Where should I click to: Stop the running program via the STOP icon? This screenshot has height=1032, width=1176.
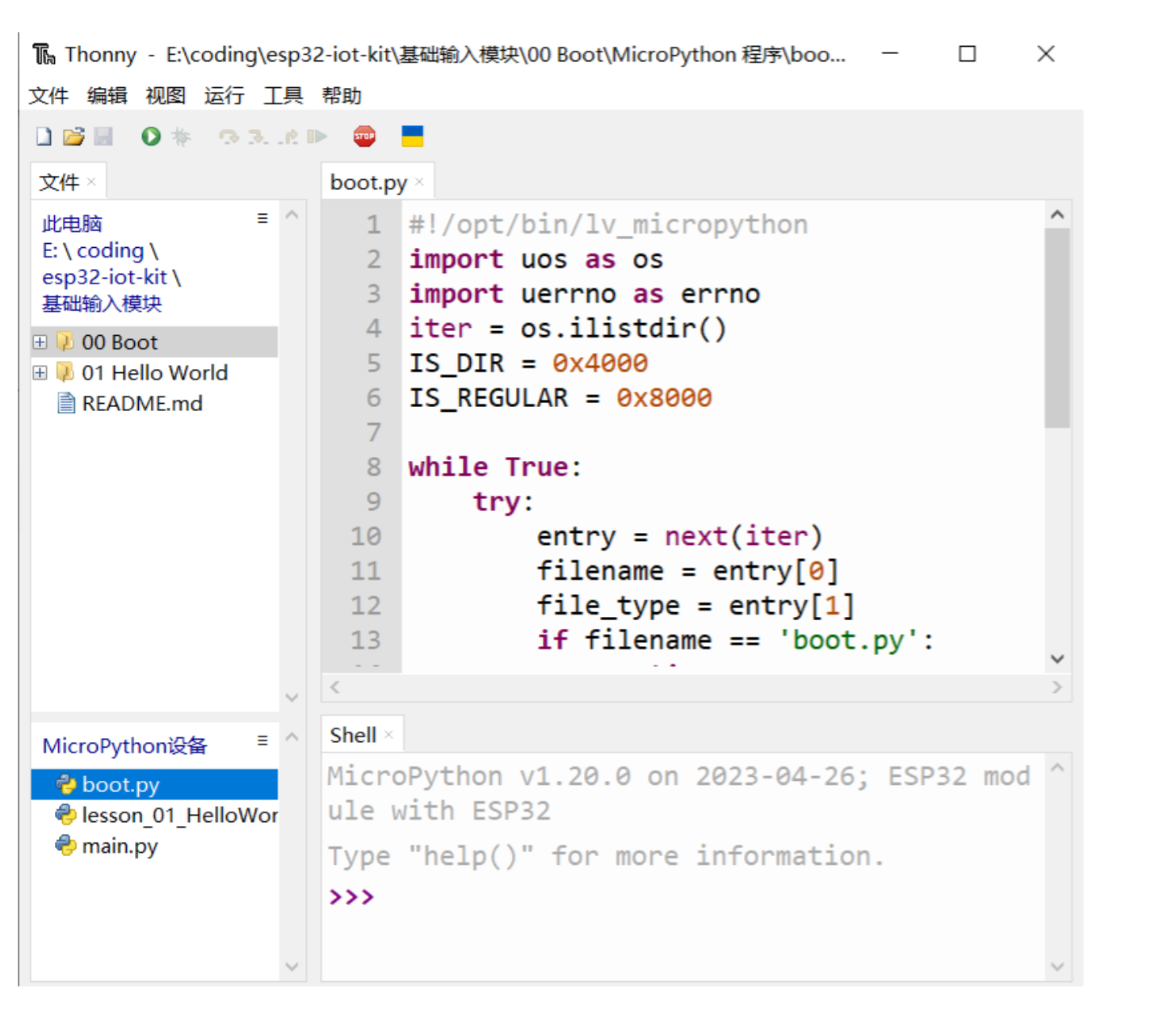(x=365, y=136)
